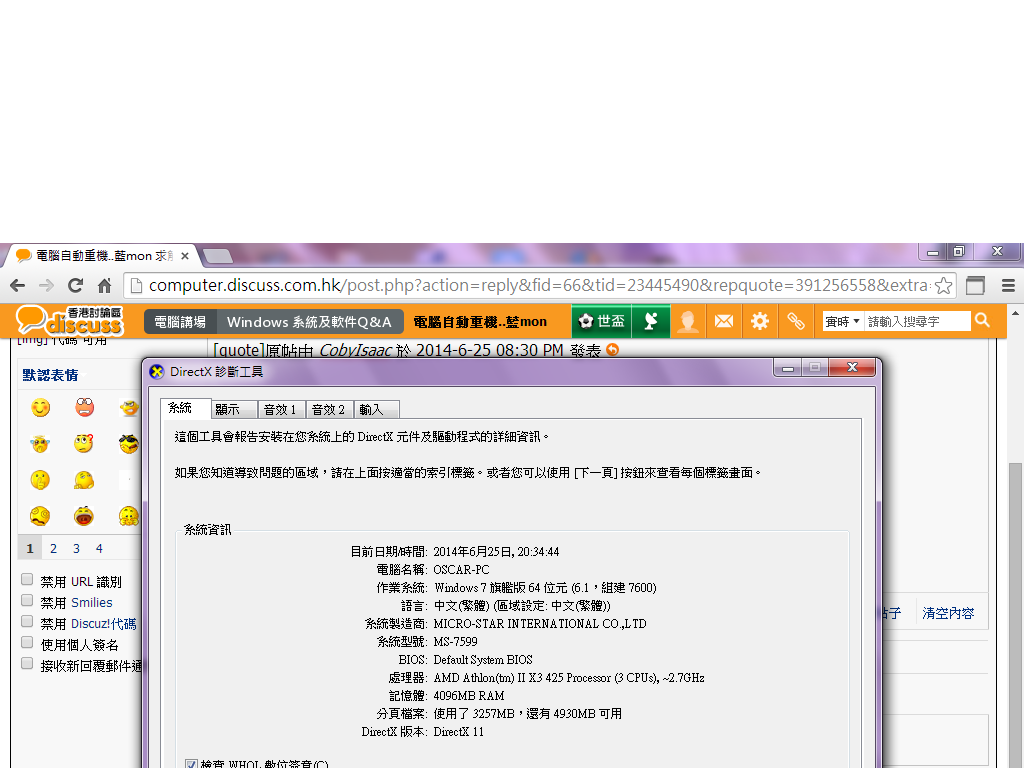
Task: Open the Smilies help link
Action: click(91, 602)
